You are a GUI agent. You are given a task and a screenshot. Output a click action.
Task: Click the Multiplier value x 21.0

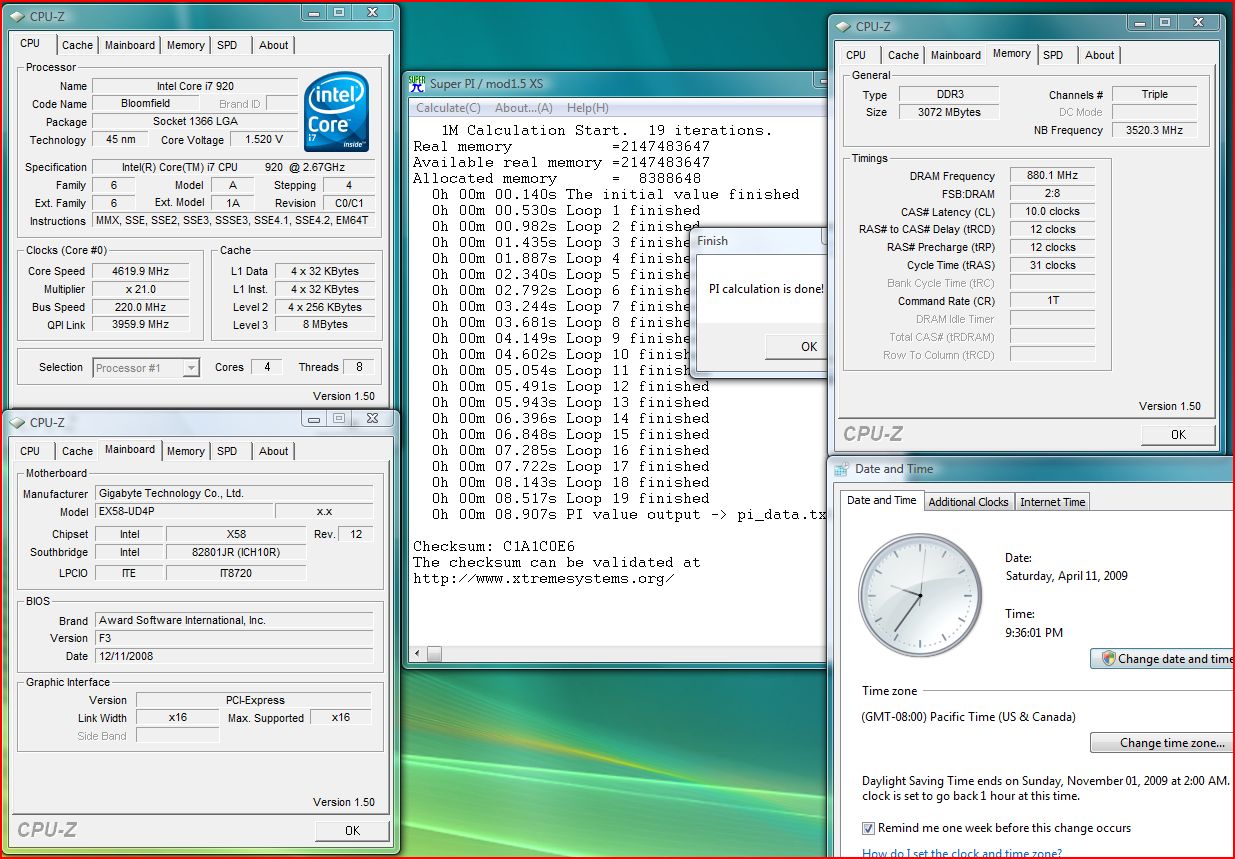(x=141, y=289)
